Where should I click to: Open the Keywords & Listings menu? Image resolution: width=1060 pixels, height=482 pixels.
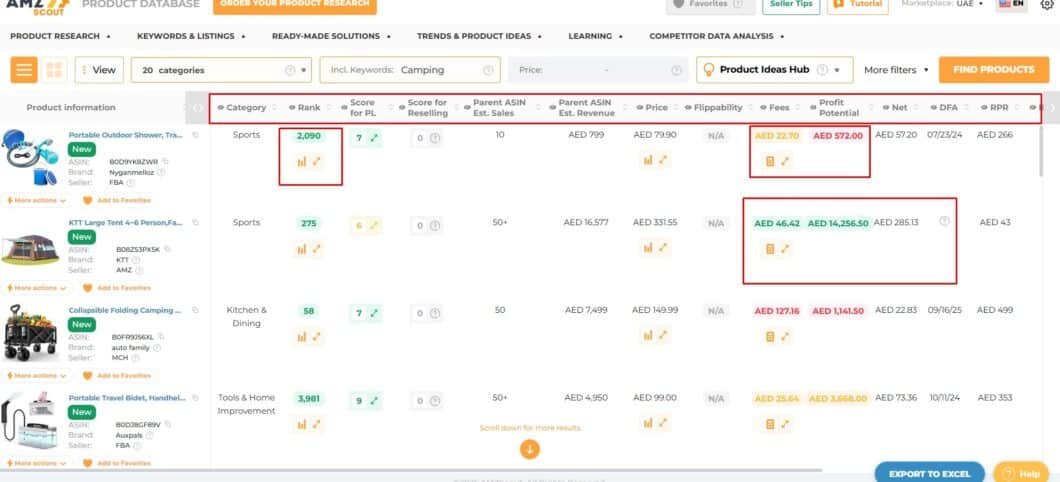[x=190, y=36]
